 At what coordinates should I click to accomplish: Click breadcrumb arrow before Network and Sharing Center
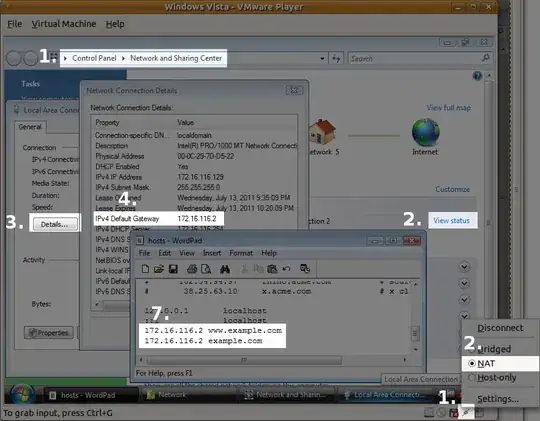point(123,58)
